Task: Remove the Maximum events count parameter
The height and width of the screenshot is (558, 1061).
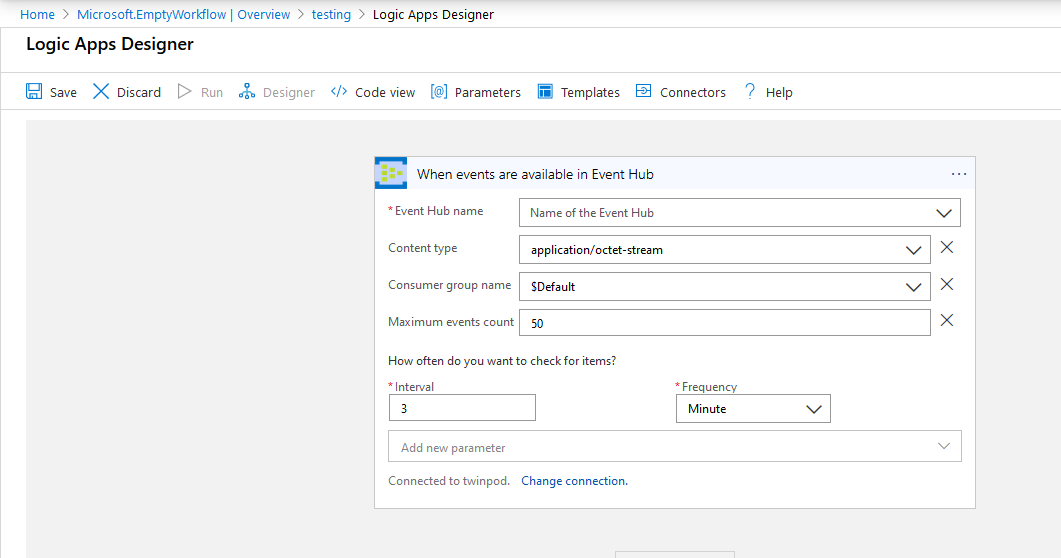Action: pyautogui.click(x=947, y=321)
